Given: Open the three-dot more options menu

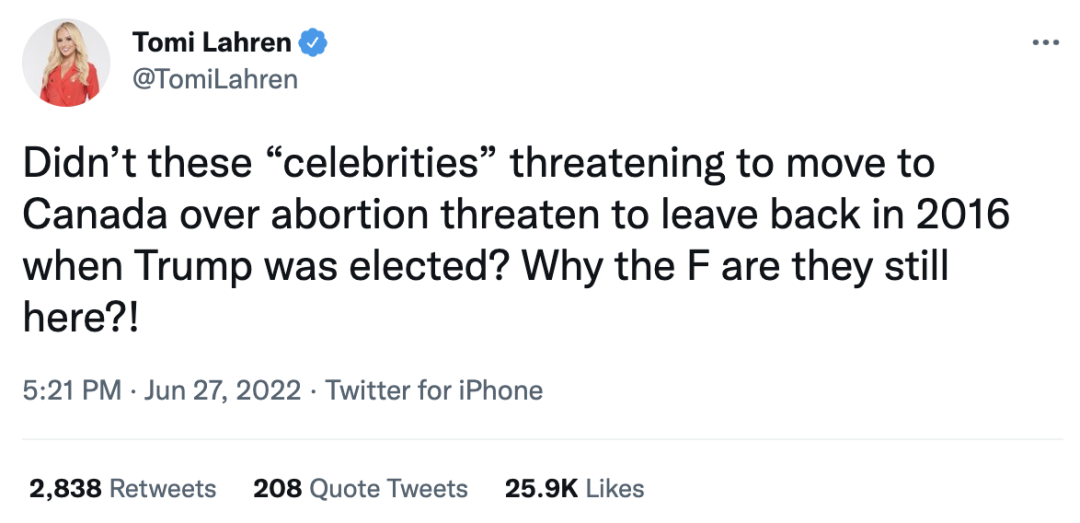Looking at the screenshot, I should (x=1044, y=42).
